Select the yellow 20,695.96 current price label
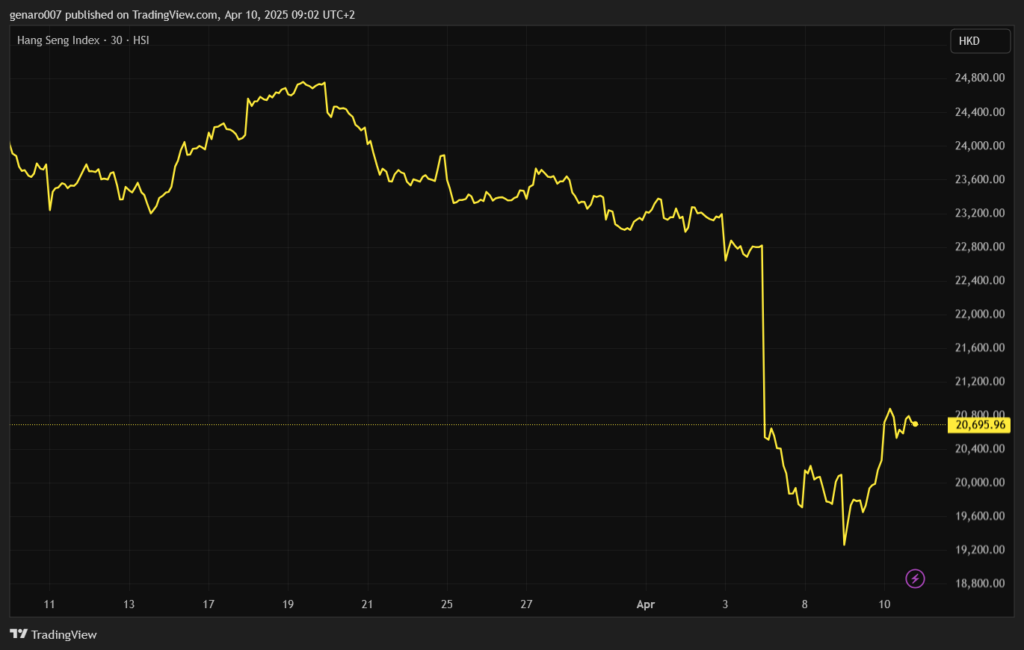 [981, 425]
